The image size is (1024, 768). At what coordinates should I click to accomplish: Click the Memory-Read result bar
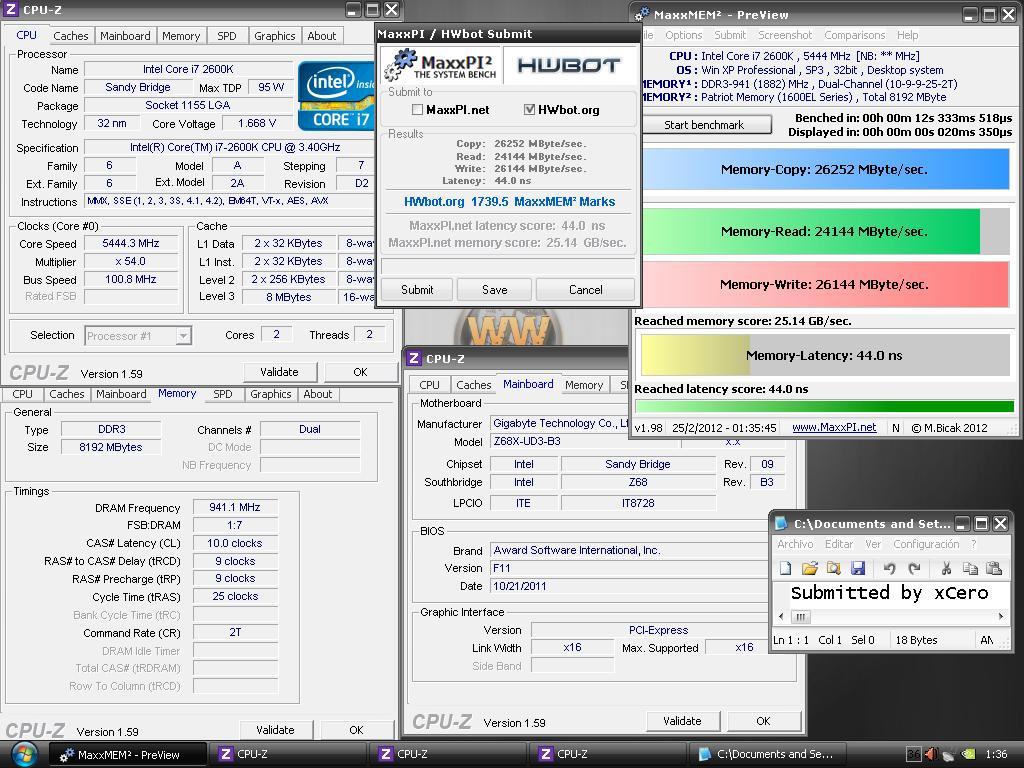coord(824,231)
